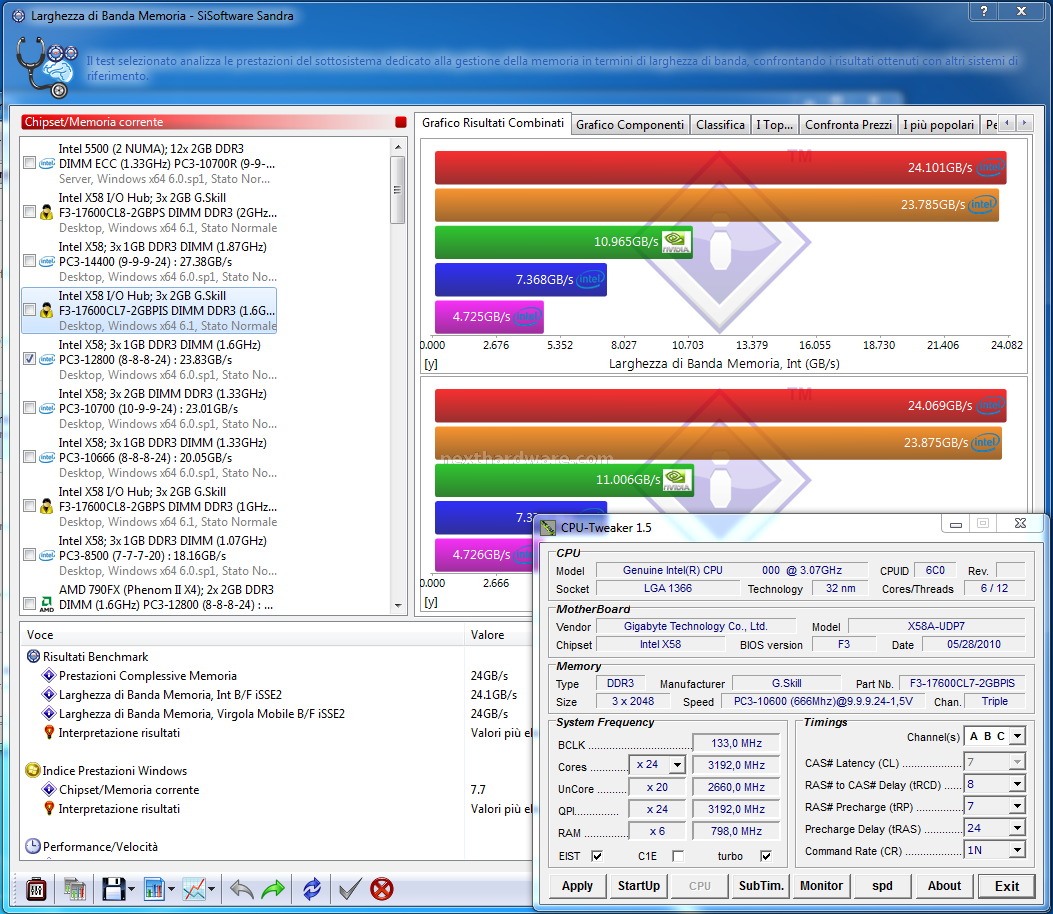Click the Apply button in CPU-Tweaker
This screenshot has height=914, width=1053.
coord(578,886)
